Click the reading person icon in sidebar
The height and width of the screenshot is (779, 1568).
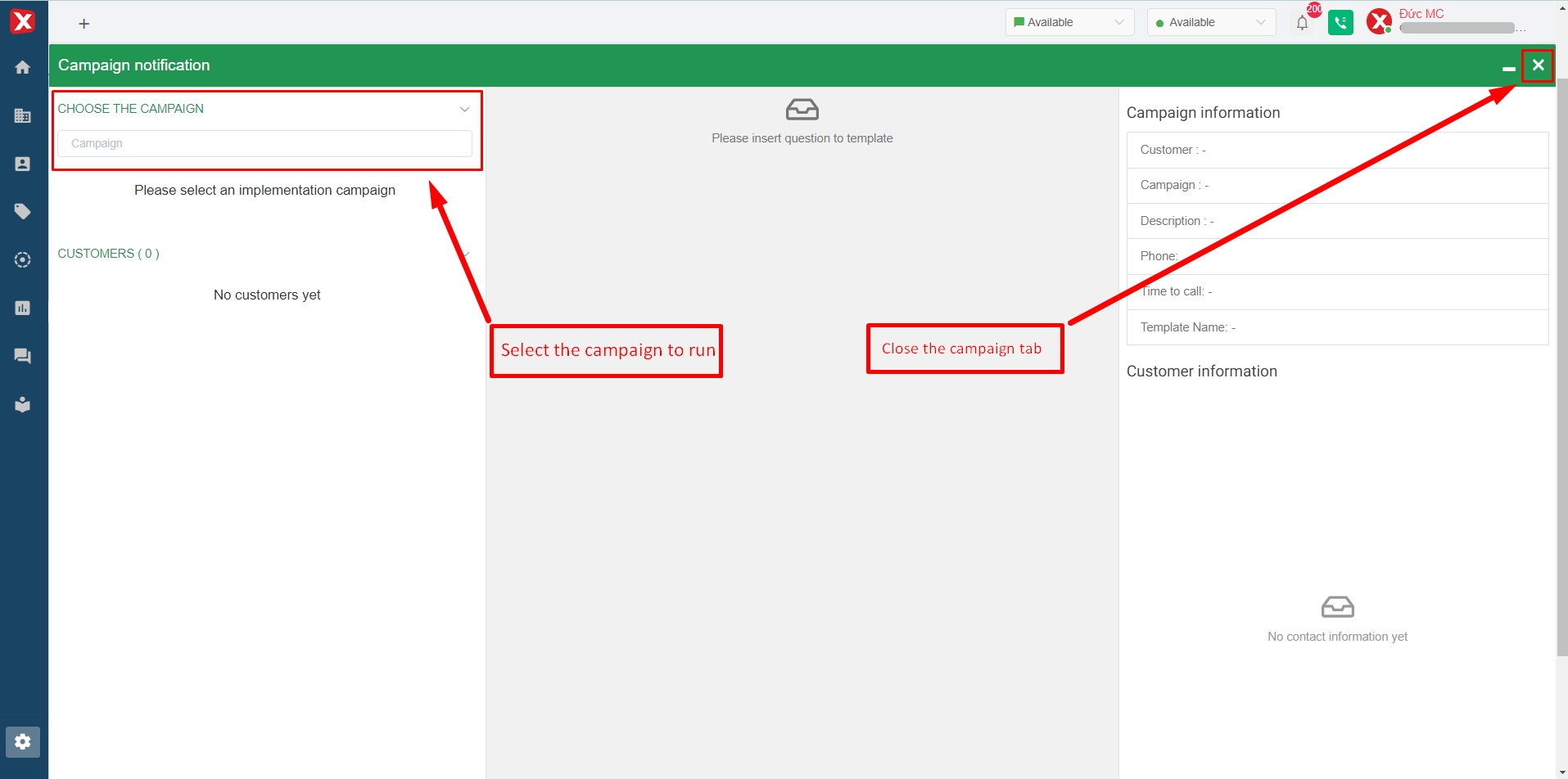point(23,404)
